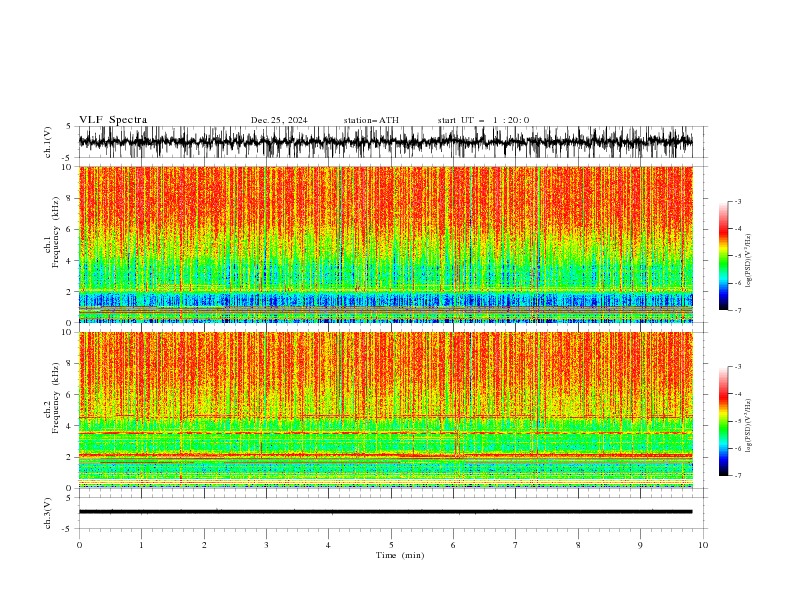Click the time axis tick "7"
Viewport: 792px width, 612px height.
click(516, 545)
